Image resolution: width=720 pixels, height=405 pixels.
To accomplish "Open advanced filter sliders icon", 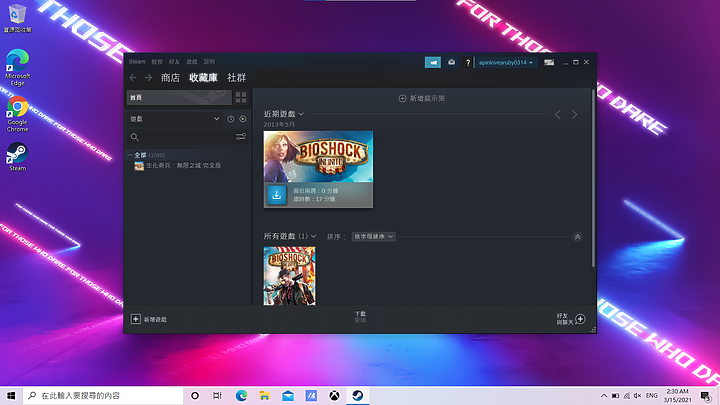I will click(241, 136).
